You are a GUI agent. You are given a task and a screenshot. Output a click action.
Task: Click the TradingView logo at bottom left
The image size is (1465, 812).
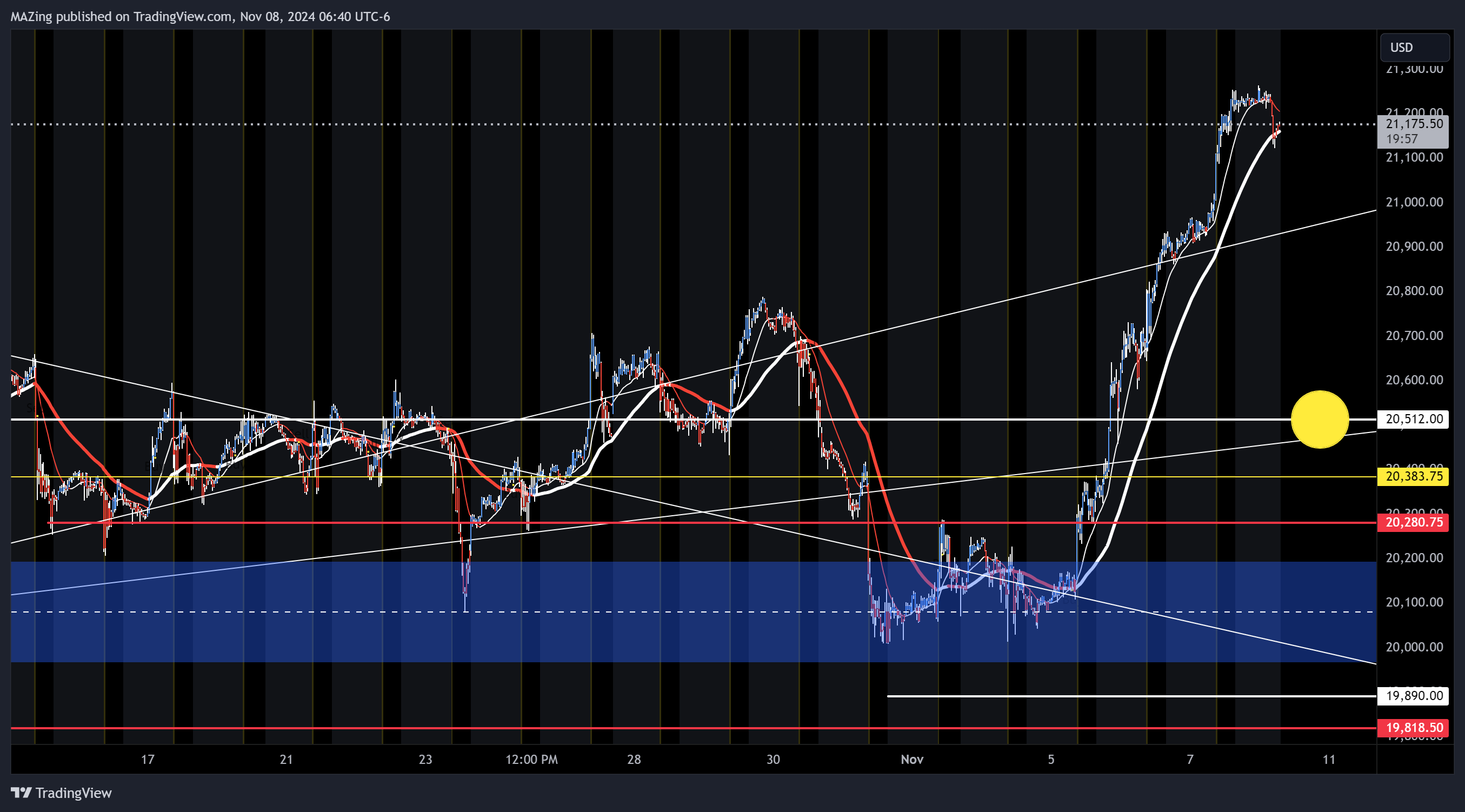point(62,793)
